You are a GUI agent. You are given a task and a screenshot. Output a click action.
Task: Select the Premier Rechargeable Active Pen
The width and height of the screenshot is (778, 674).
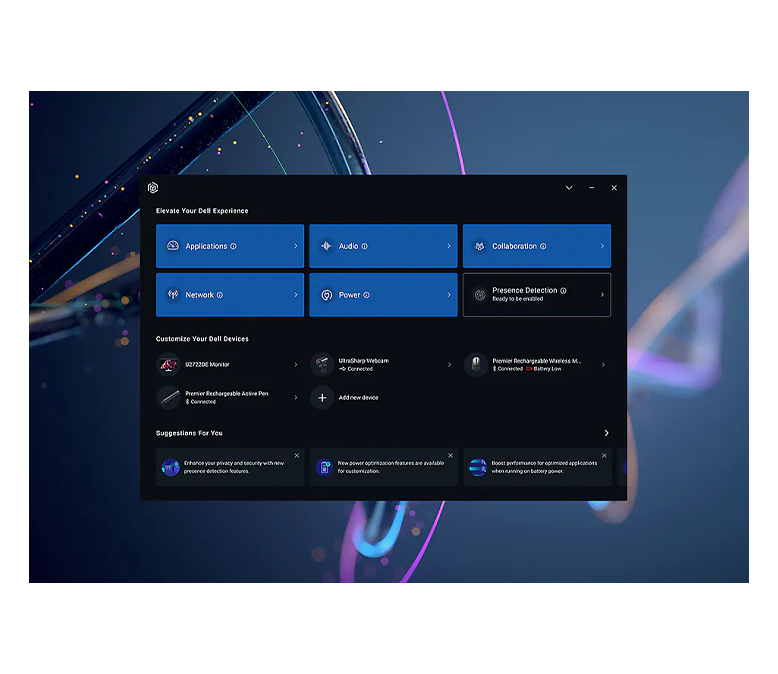[x=228, y=397]
